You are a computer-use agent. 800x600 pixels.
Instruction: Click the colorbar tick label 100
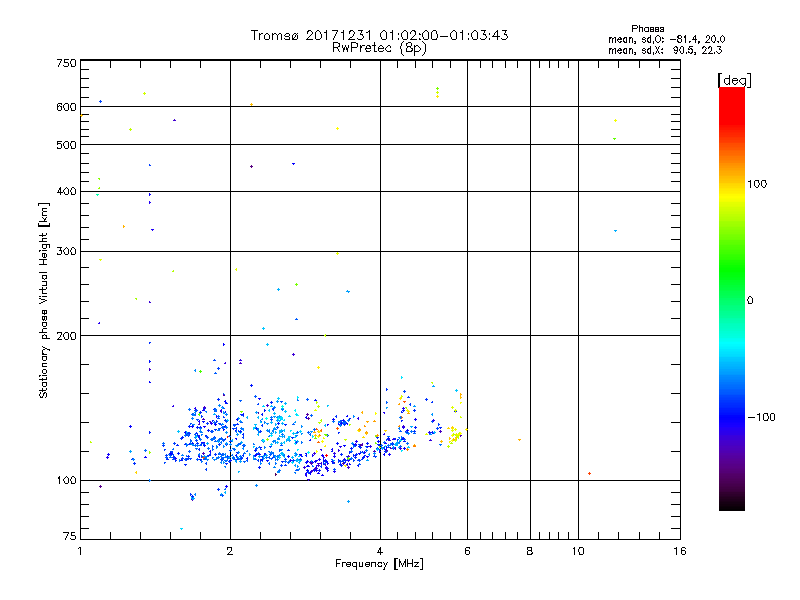point(757,184)
